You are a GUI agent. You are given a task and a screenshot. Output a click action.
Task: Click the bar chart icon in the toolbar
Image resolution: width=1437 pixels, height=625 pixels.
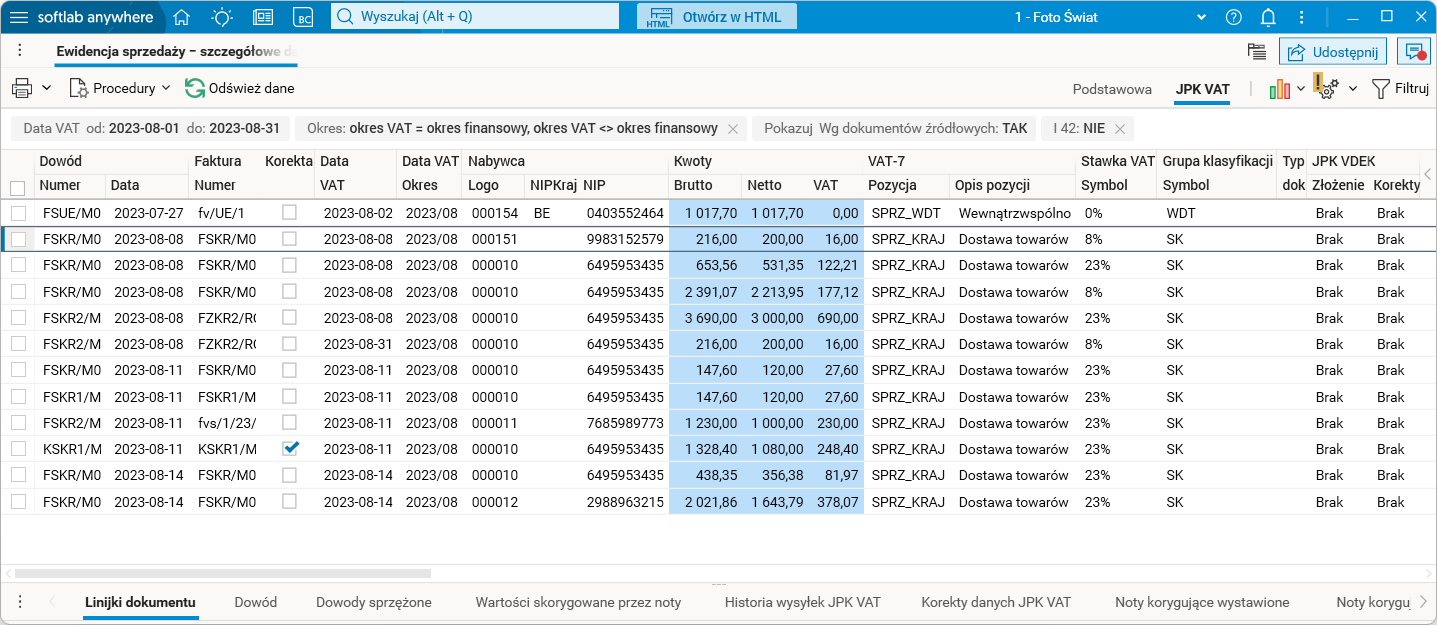(1279, 89)
